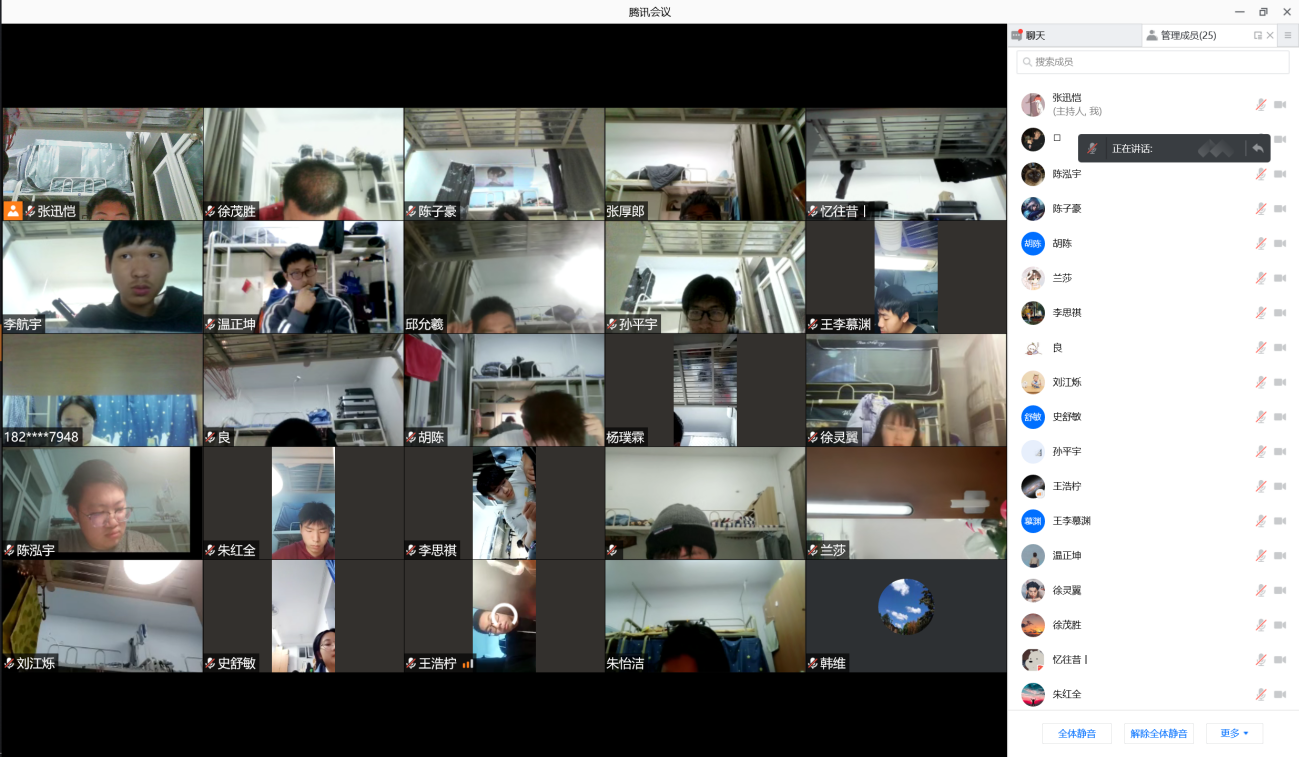This screenshot has height=757, width=1299.
Task: Toggle microphone for 胡陈 in member list
Action: 1261,244
